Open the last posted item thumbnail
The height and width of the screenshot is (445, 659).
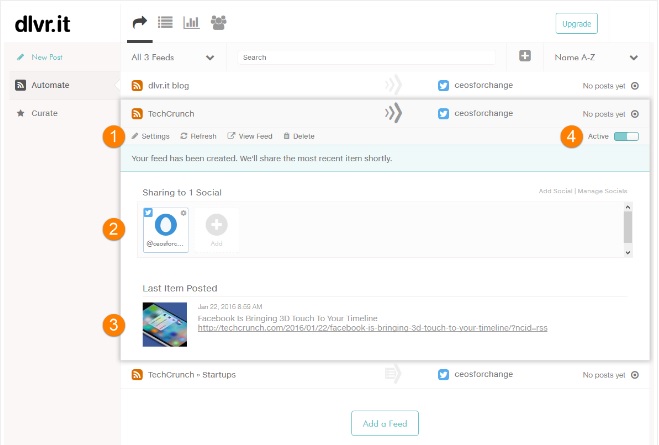pos(165,324)
